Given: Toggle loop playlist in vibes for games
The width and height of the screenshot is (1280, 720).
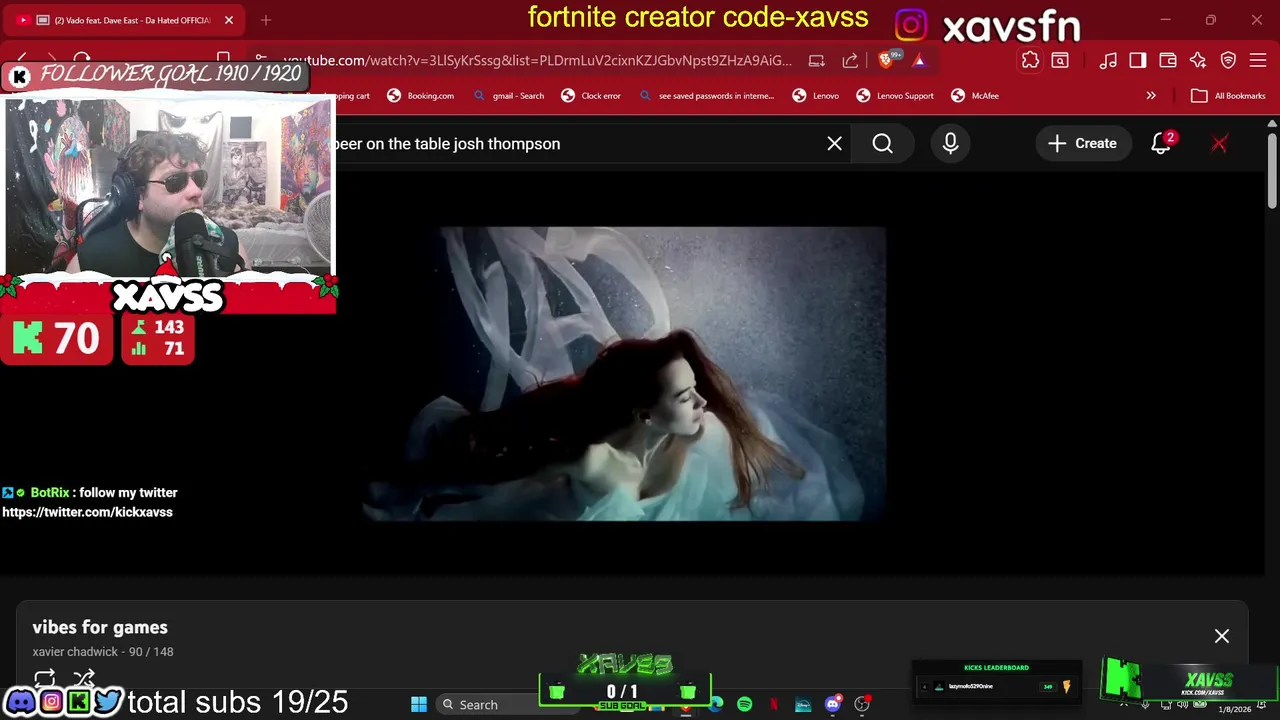Looking at the screenshot, I should pos(45,679).
